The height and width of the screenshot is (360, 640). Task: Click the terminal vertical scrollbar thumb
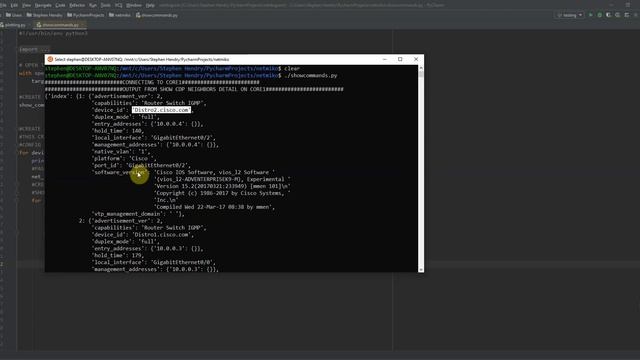point(421,74)
